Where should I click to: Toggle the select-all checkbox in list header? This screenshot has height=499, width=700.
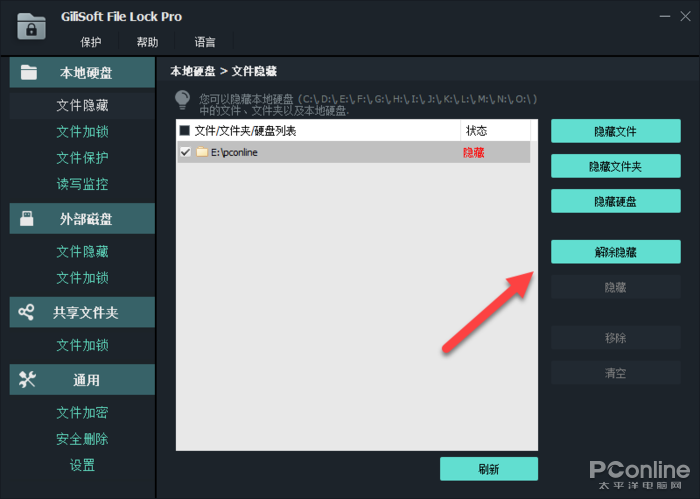184,131
